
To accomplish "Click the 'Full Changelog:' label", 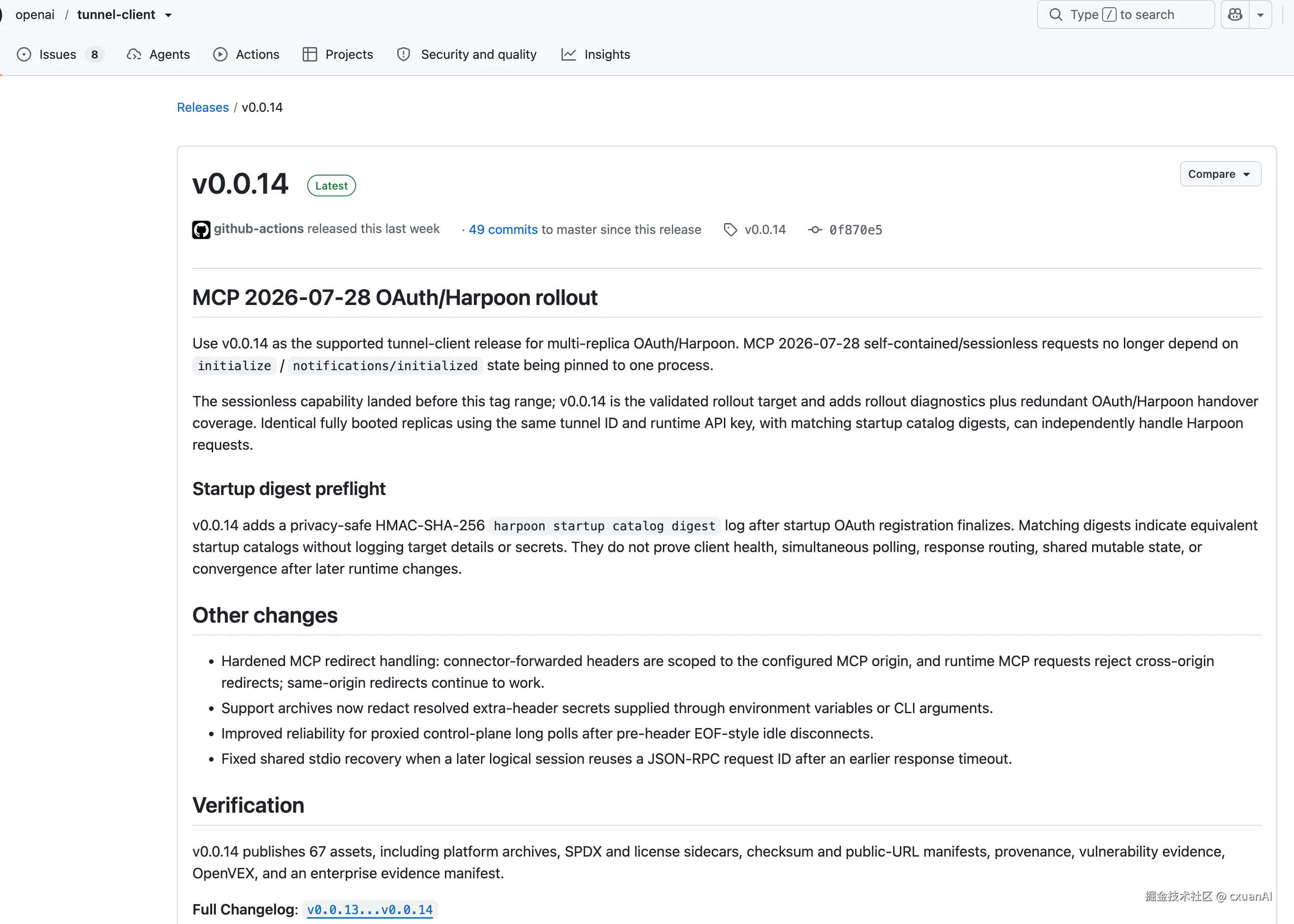I will [245, 910].
